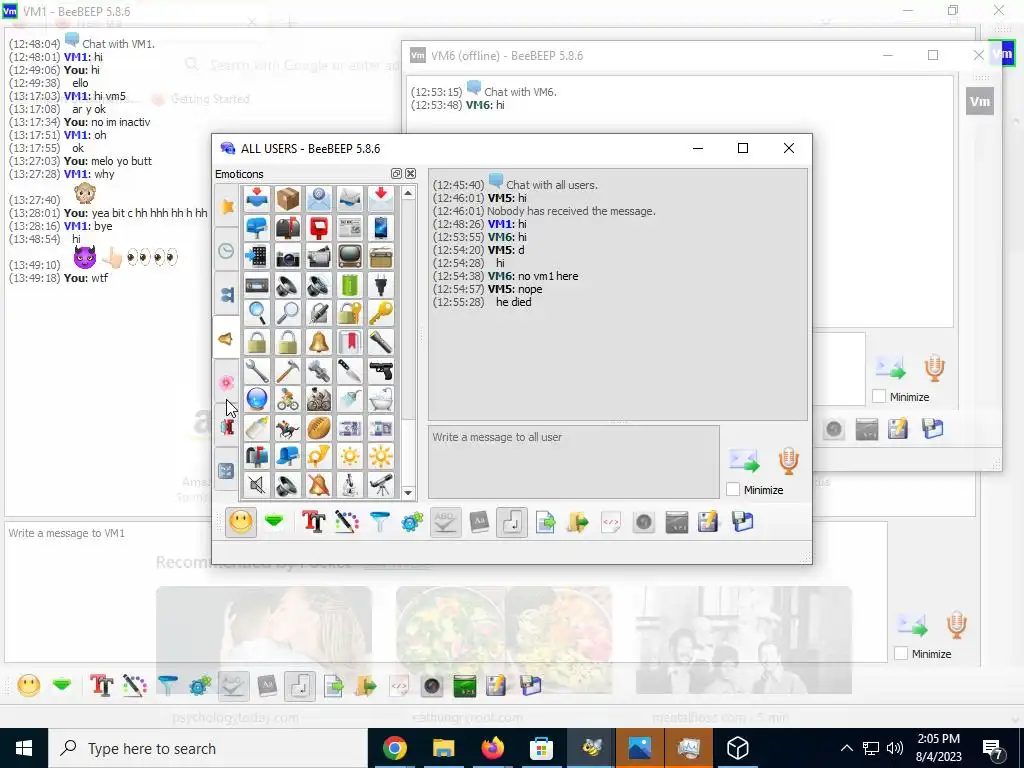This screenshot has height=768, width=1024.
Task: Toggle the dictionary book in ALL USERS toolbar
Action: point(479,522)
